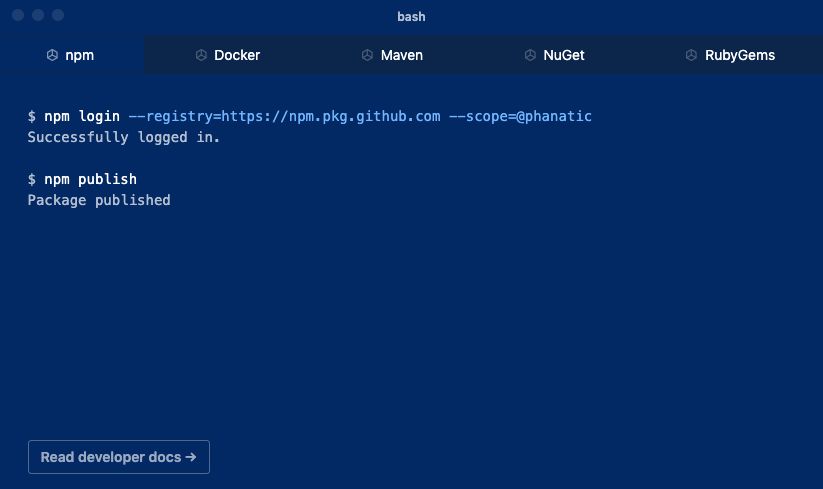This screenshot has width=823, height=489.
Task: Click the 'bash' window title
Action: point(411,17)
